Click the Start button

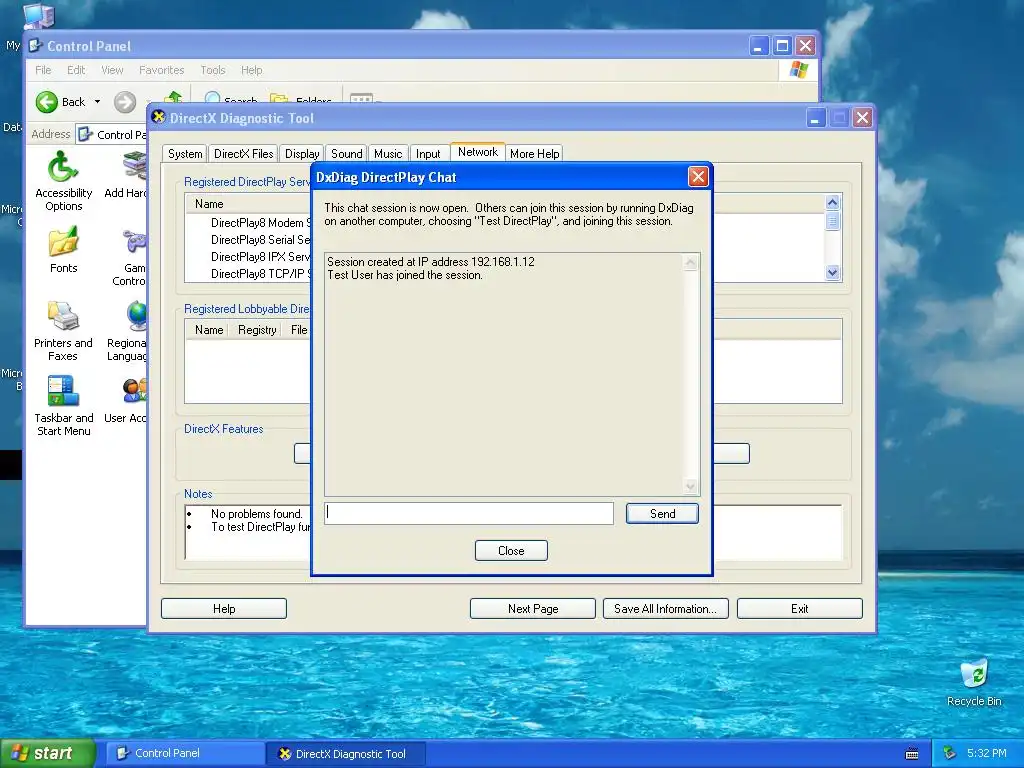coord(47,754)
